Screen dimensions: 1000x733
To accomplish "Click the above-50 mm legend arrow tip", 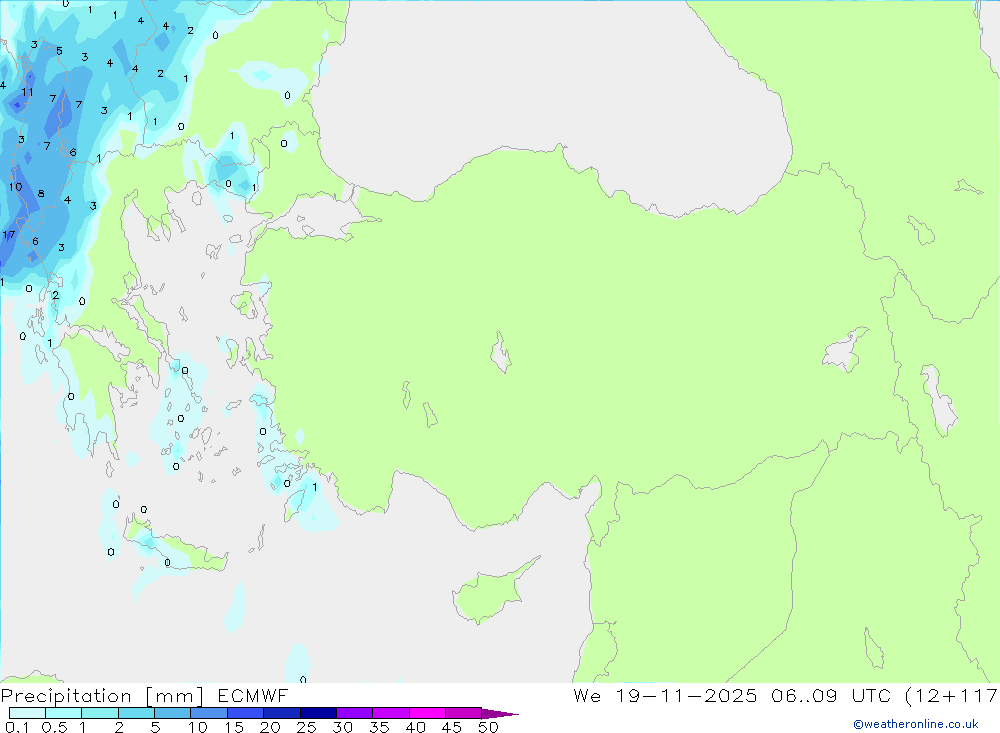I will [x=500, y=714].
